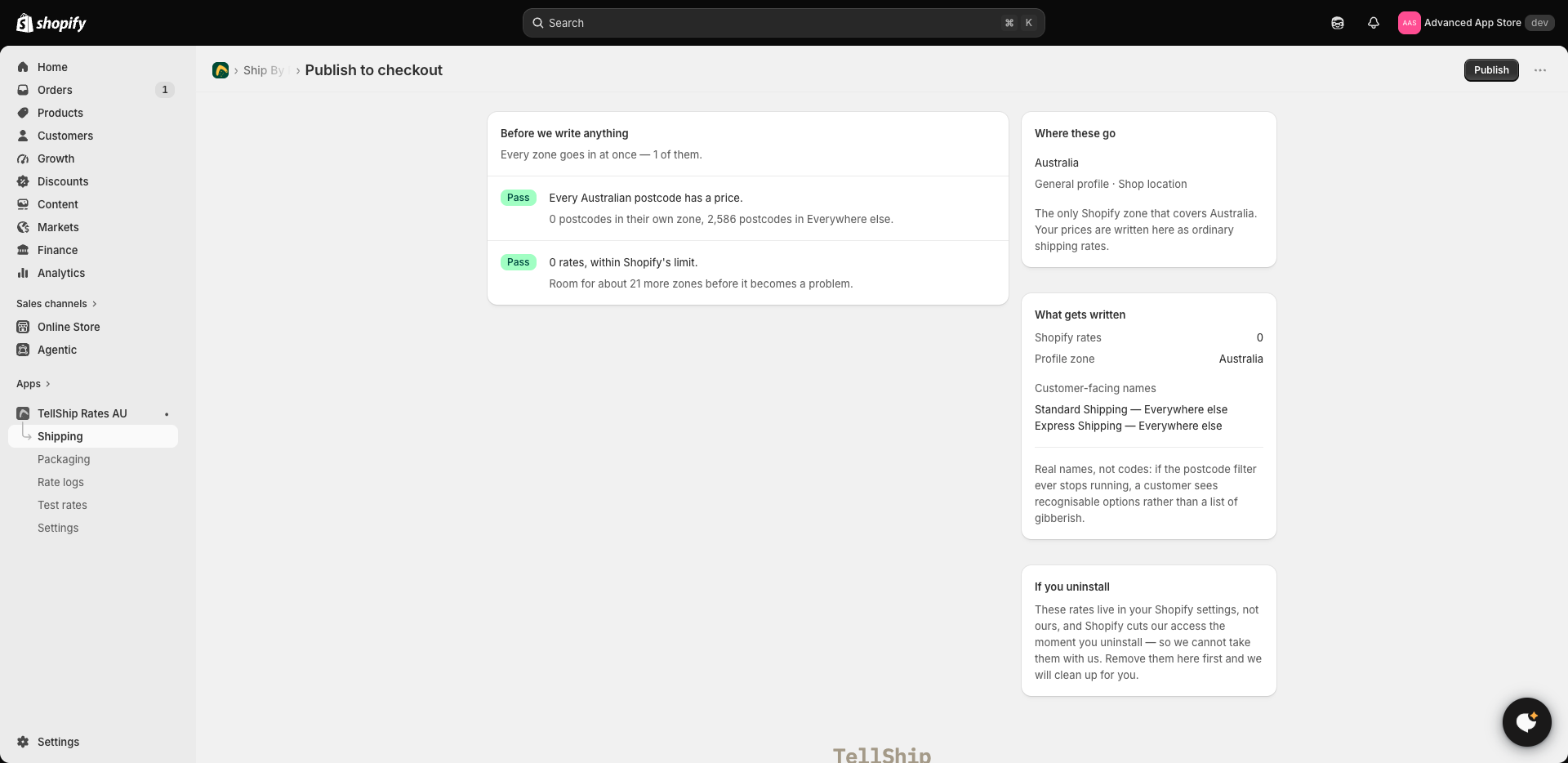Click the Markets globe icon
The image size is (1568, 763).
pos(23,227)
